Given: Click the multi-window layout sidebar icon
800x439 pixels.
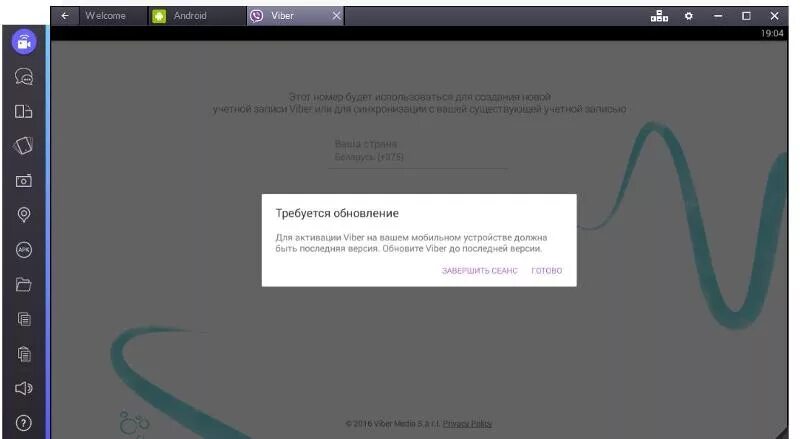Looking at the screenshot, I should coord(23,111).
